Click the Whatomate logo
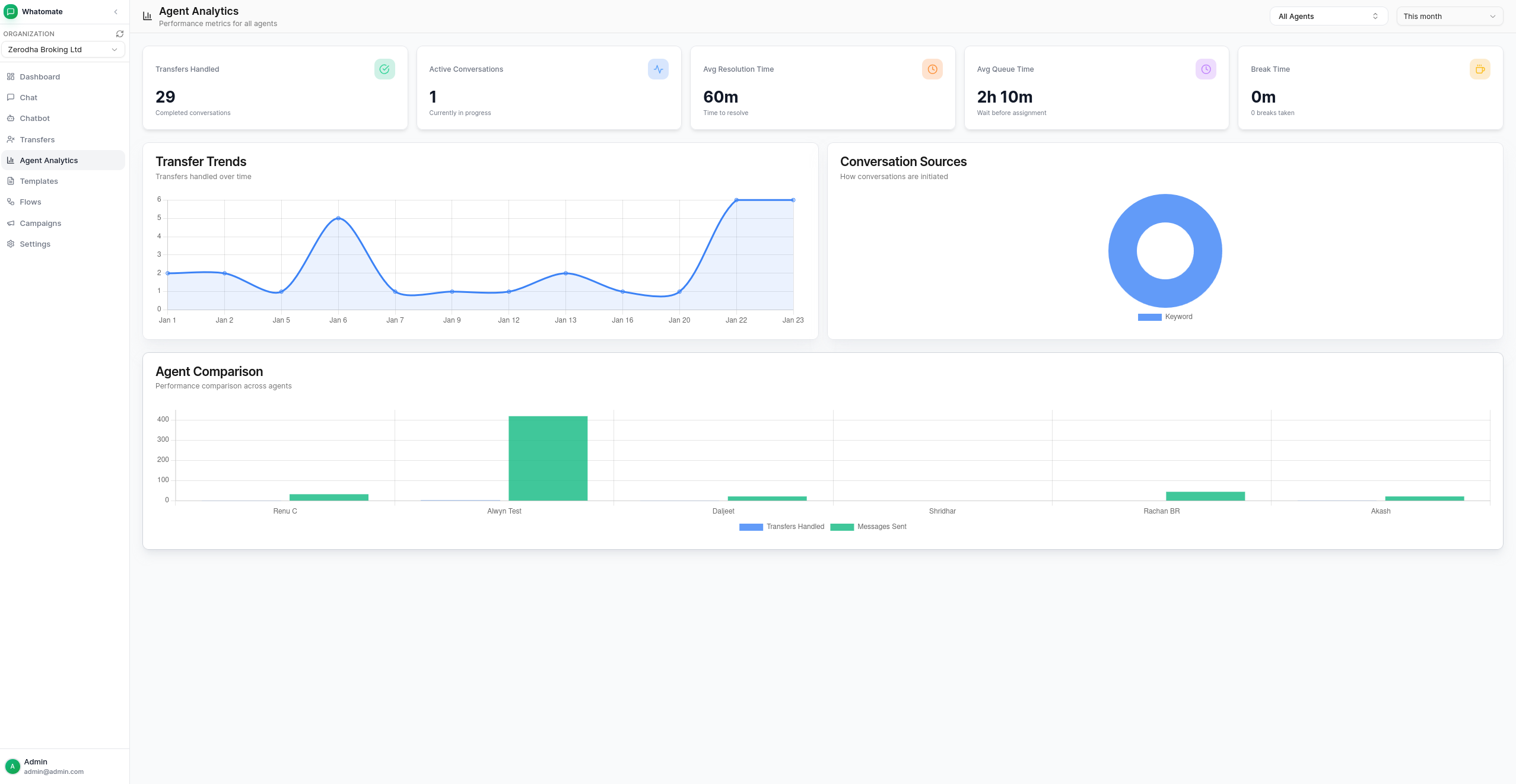Viewport: 1516px width, 784px height. (10, 11)
